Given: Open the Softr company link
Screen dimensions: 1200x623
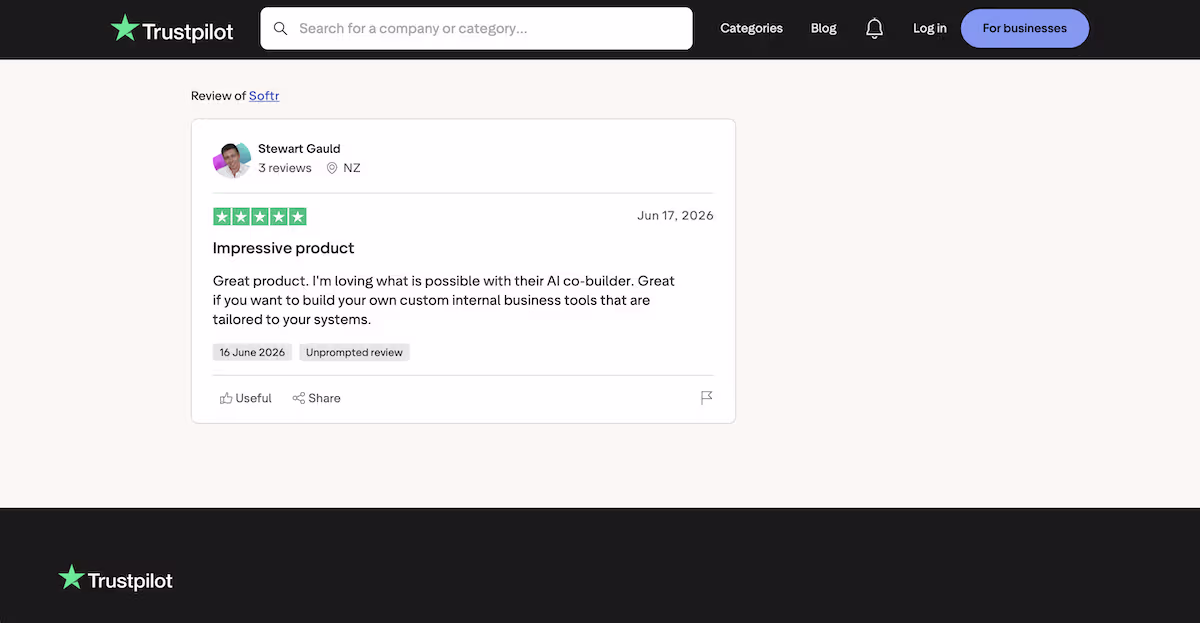Looking at the screenshot, I should [264, 96].
